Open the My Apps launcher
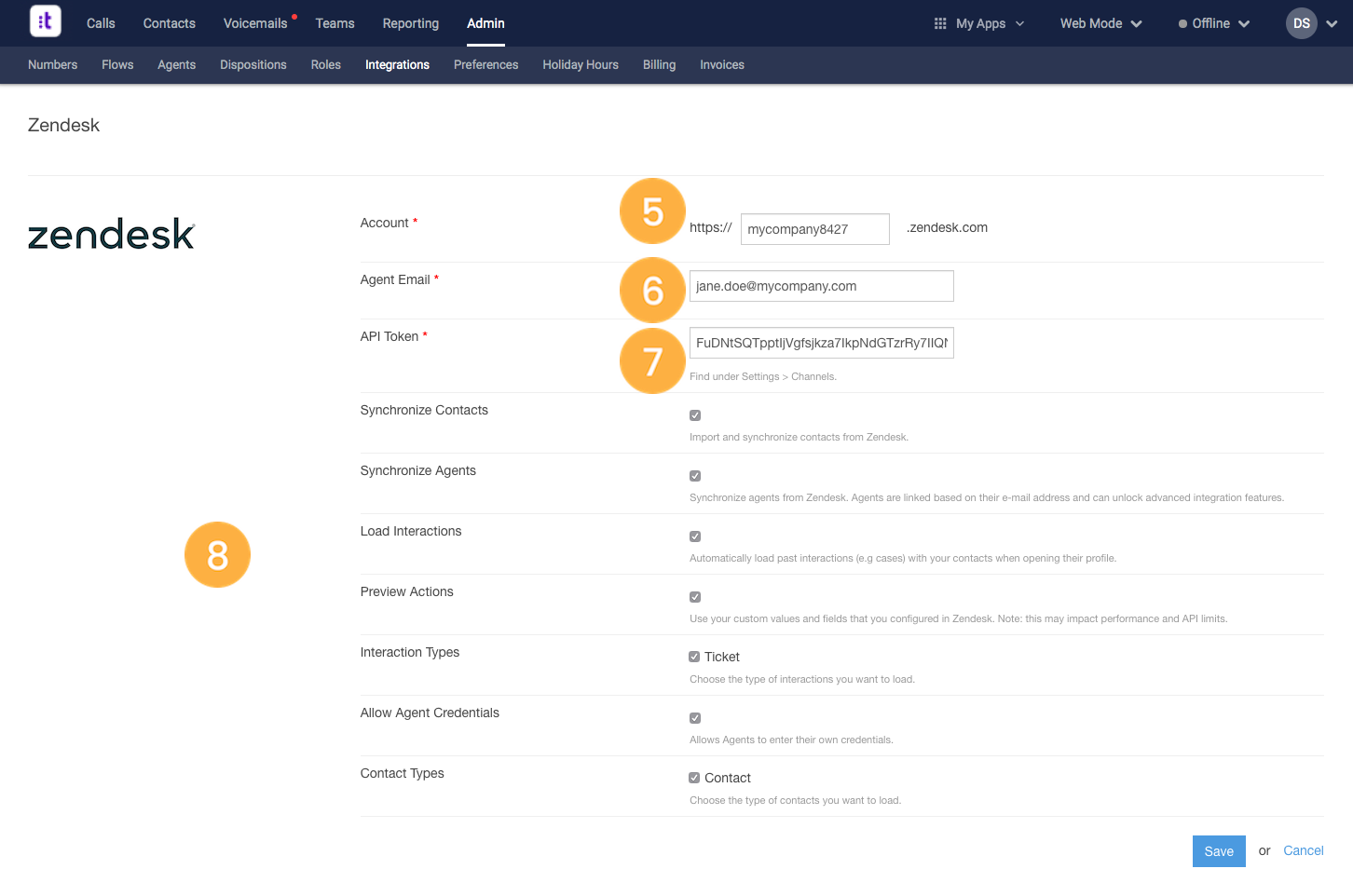Viewport: 1353px width, 896px height. tap(978, 23)
